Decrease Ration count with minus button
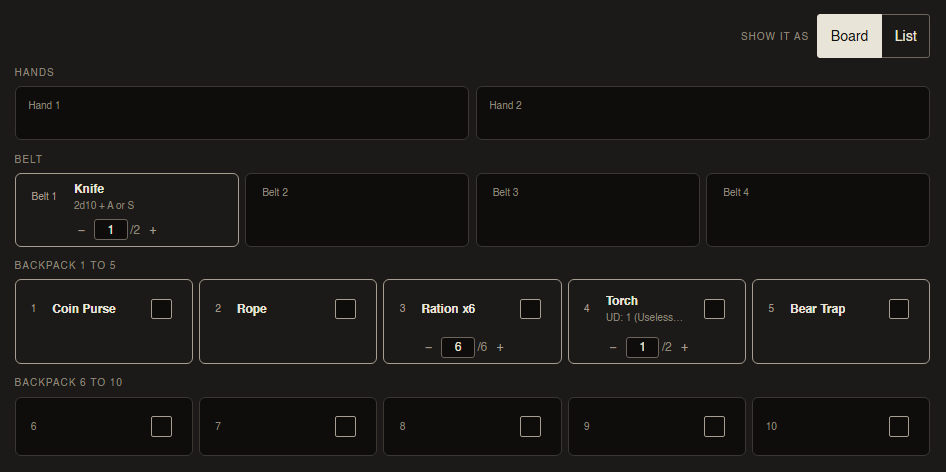The height and width of the screenshot is (472, 946). coord(428,347)
